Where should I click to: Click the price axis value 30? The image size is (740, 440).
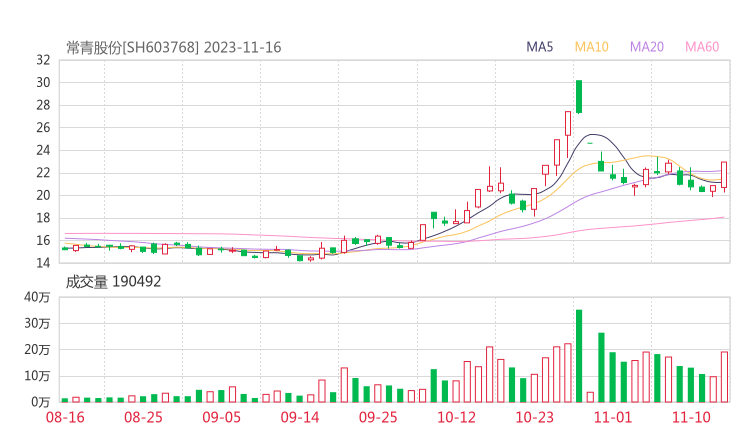43,83
